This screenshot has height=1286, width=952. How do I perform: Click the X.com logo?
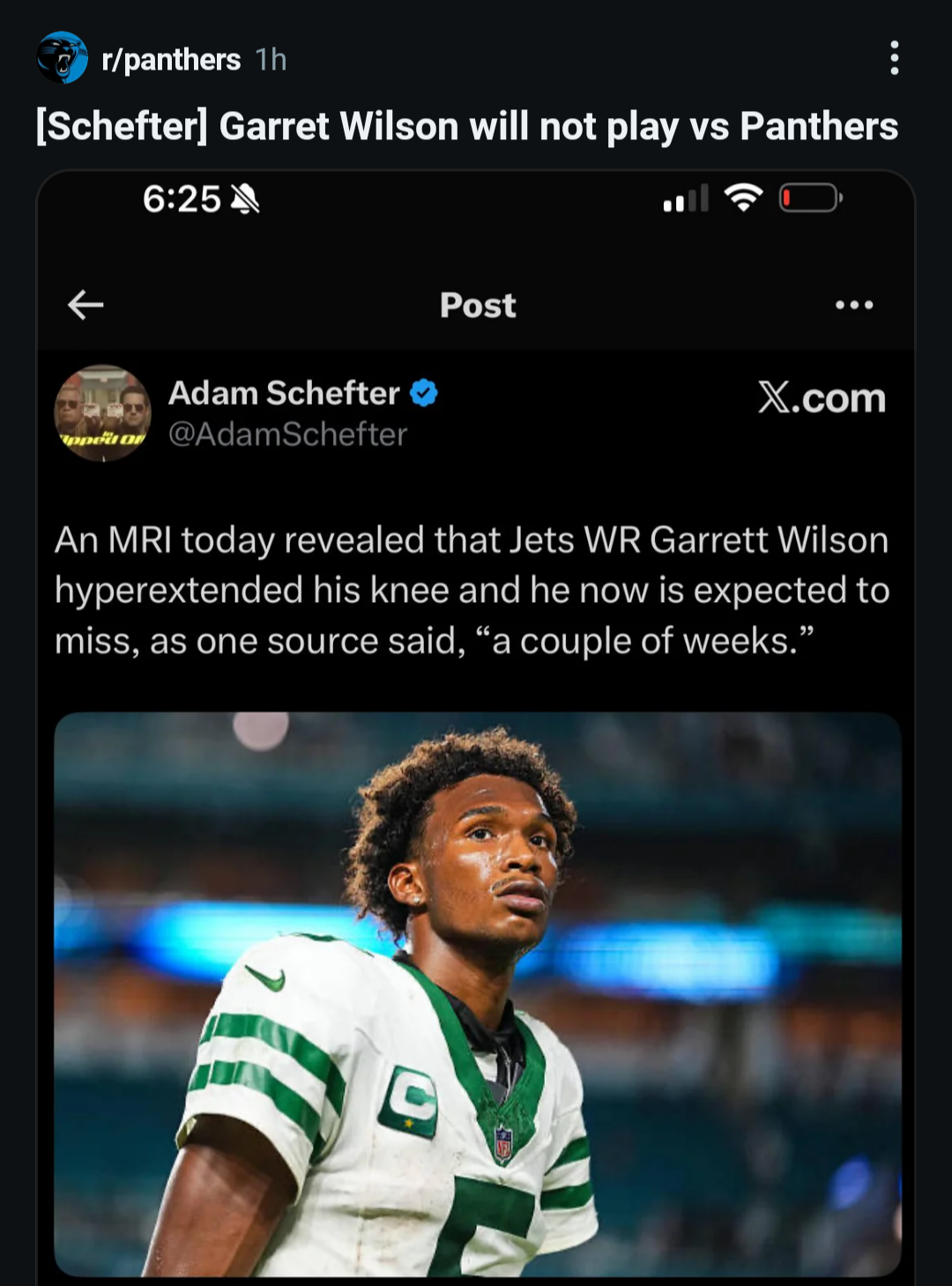coord(822,398)
